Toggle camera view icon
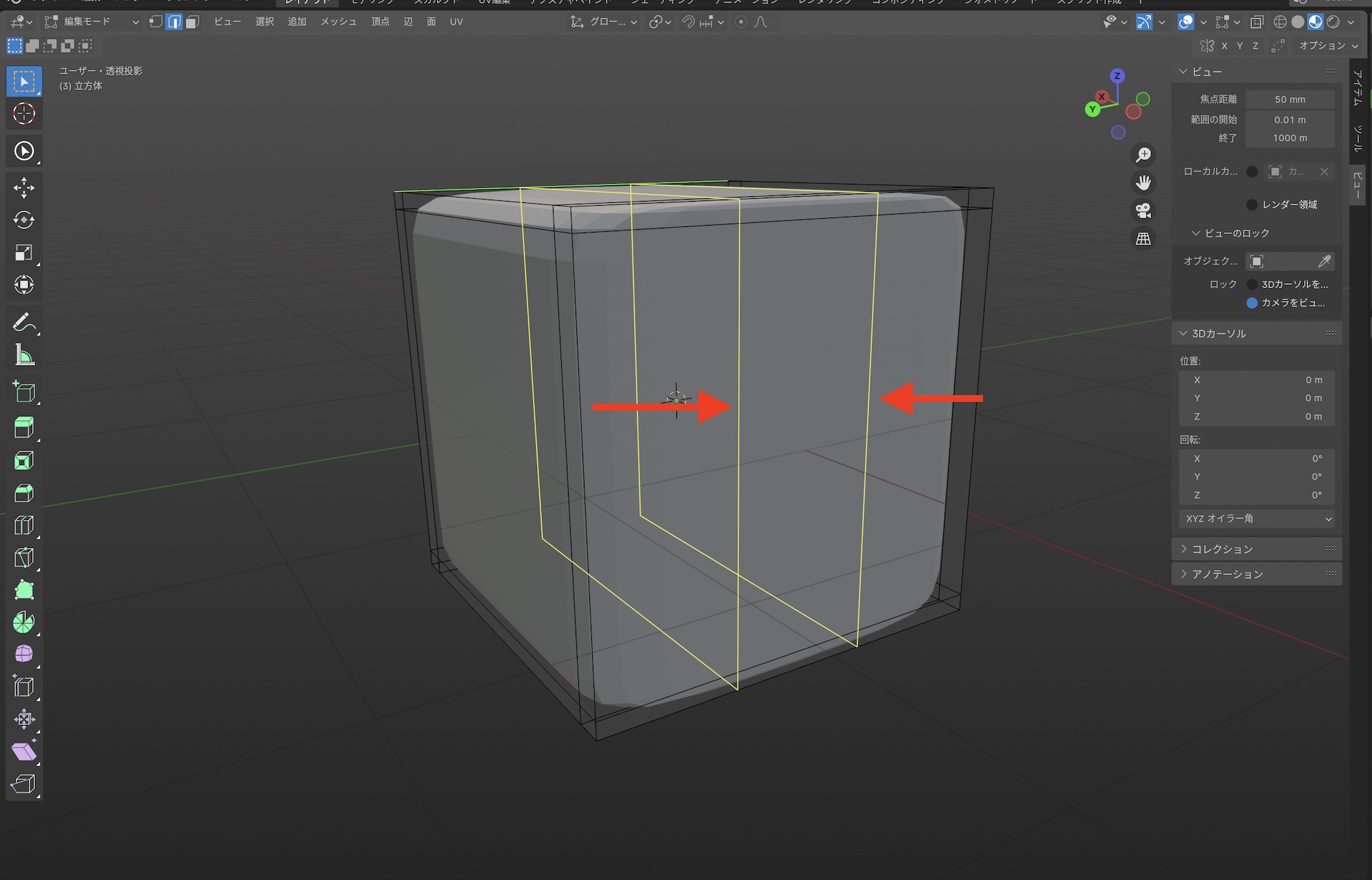The image size is (1372, 880). 1143,211
